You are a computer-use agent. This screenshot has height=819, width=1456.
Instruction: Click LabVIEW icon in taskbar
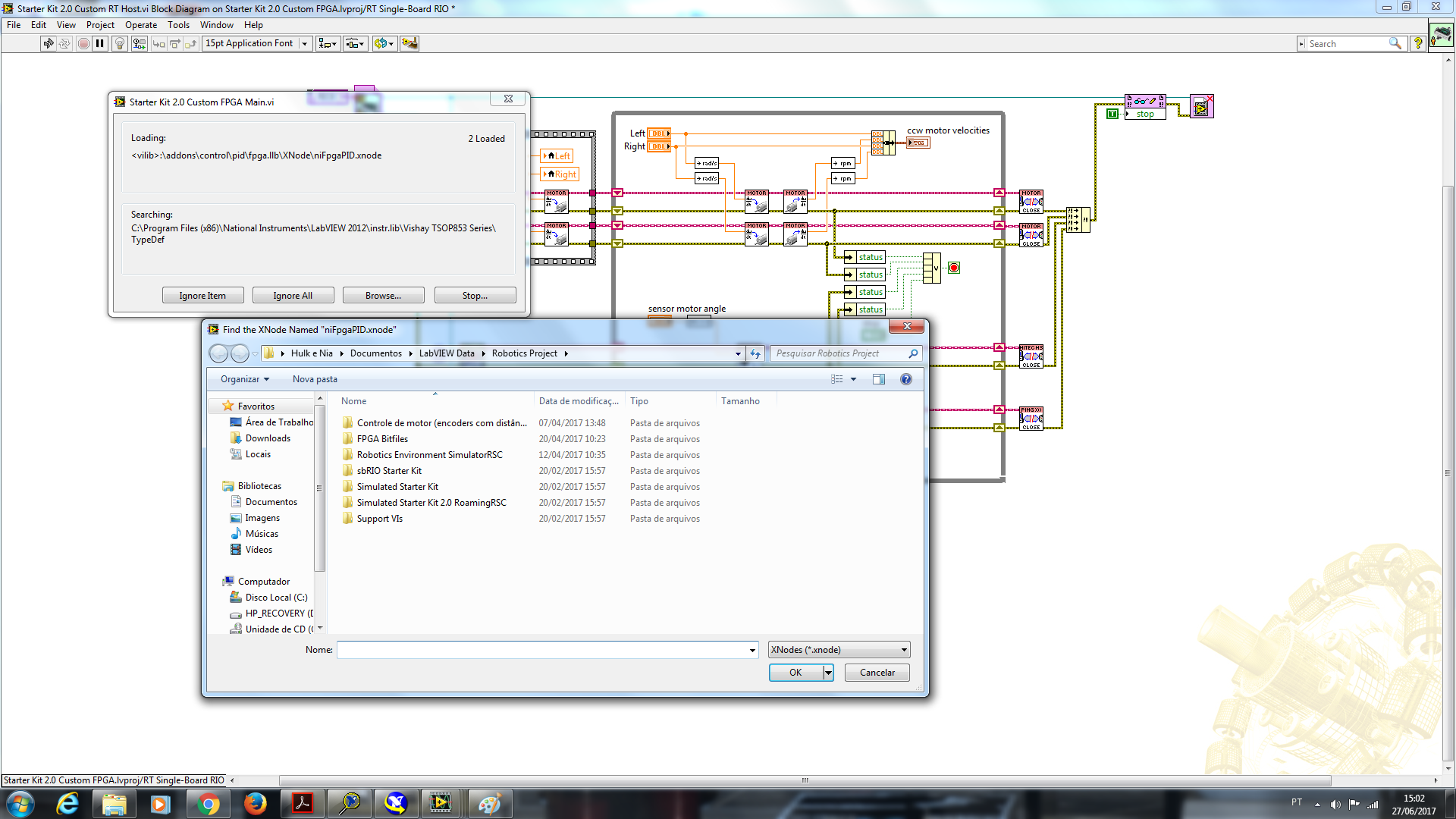[x=441, y=804]
